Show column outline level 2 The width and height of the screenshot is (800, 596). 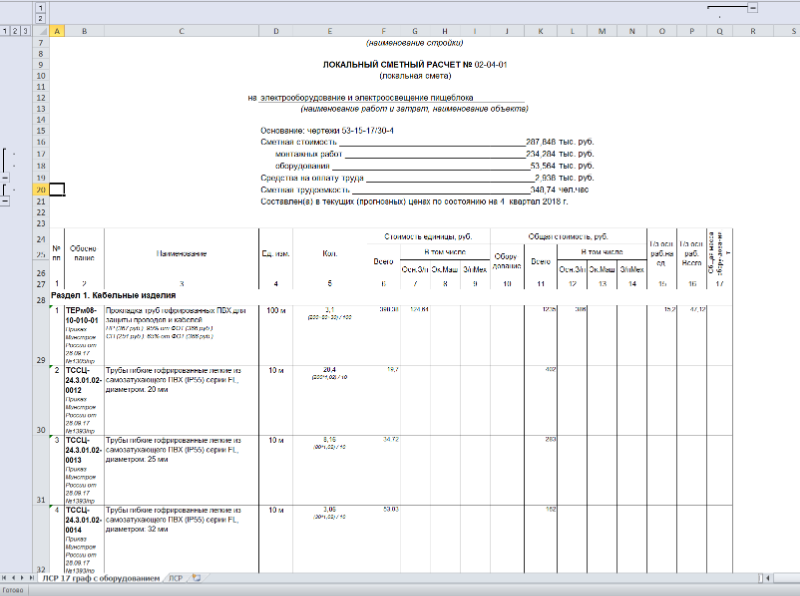[40, 19]
